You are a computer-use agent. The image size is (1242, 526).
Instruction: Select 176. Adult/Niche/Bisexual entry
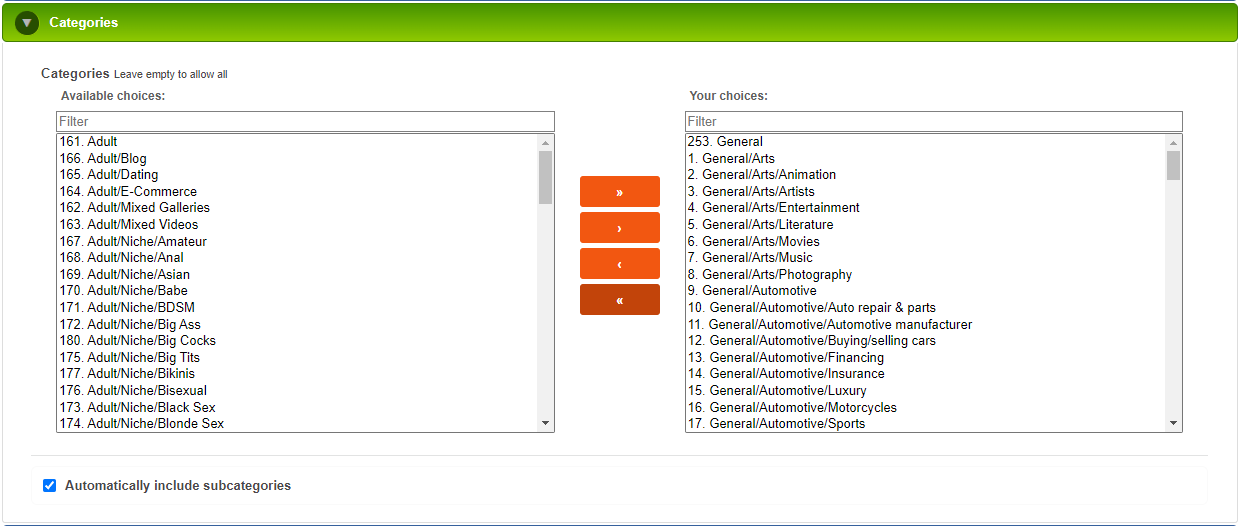(297, 390)
